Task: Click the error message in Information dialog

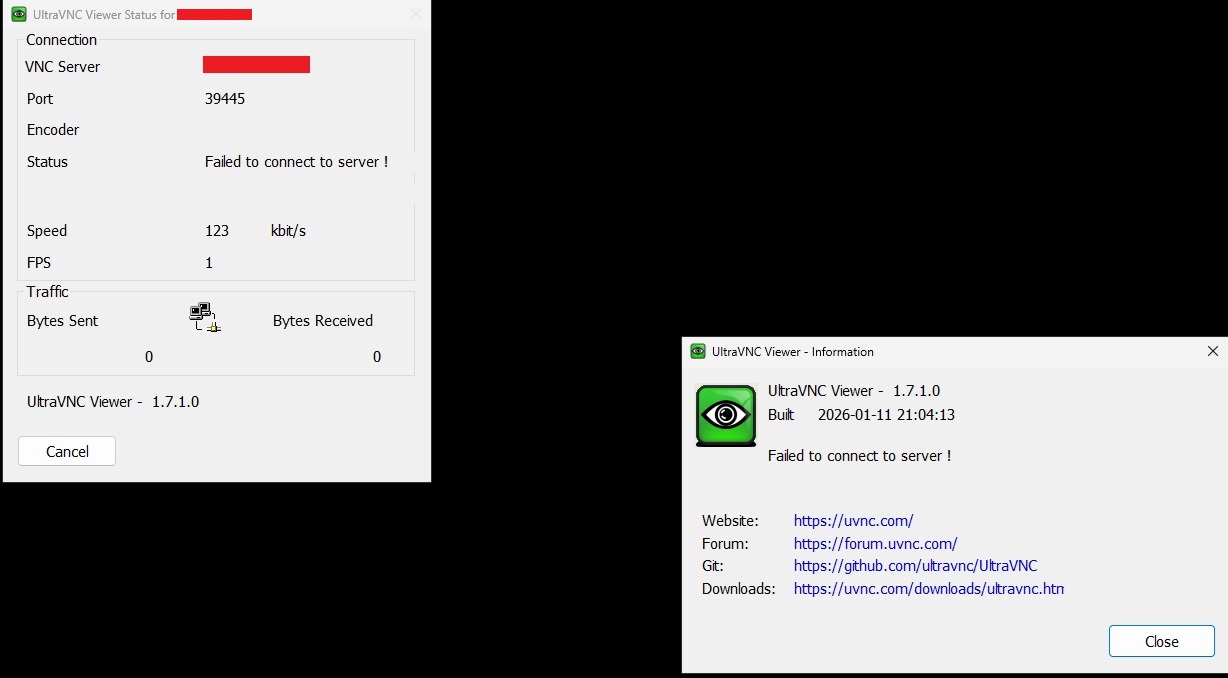Action: tap(859, 456)
